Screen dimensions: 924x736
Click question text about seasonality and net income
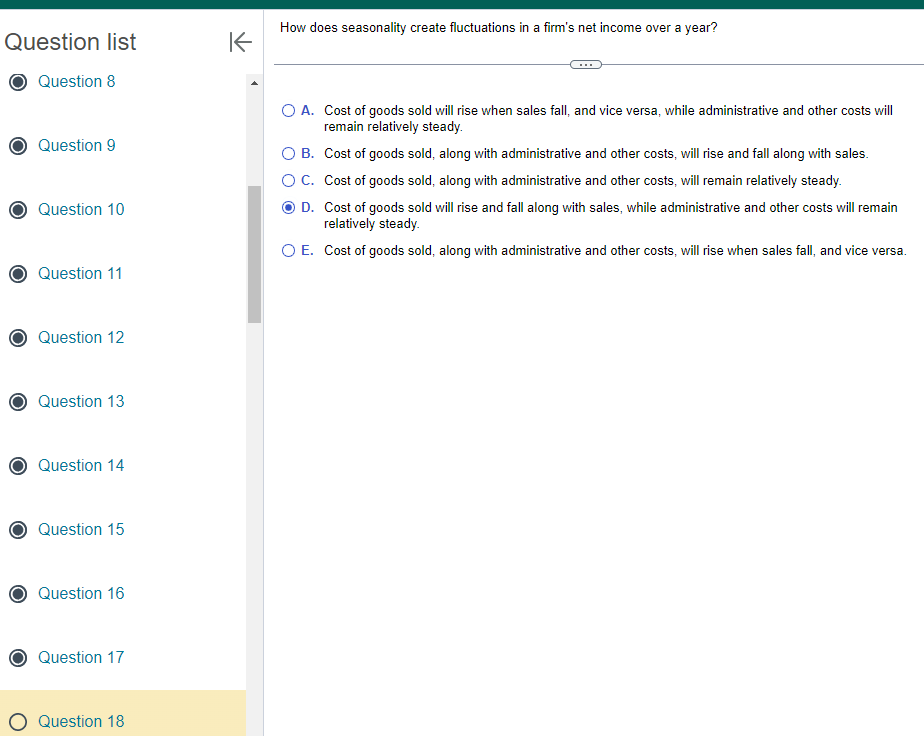[x=499, y=28]
